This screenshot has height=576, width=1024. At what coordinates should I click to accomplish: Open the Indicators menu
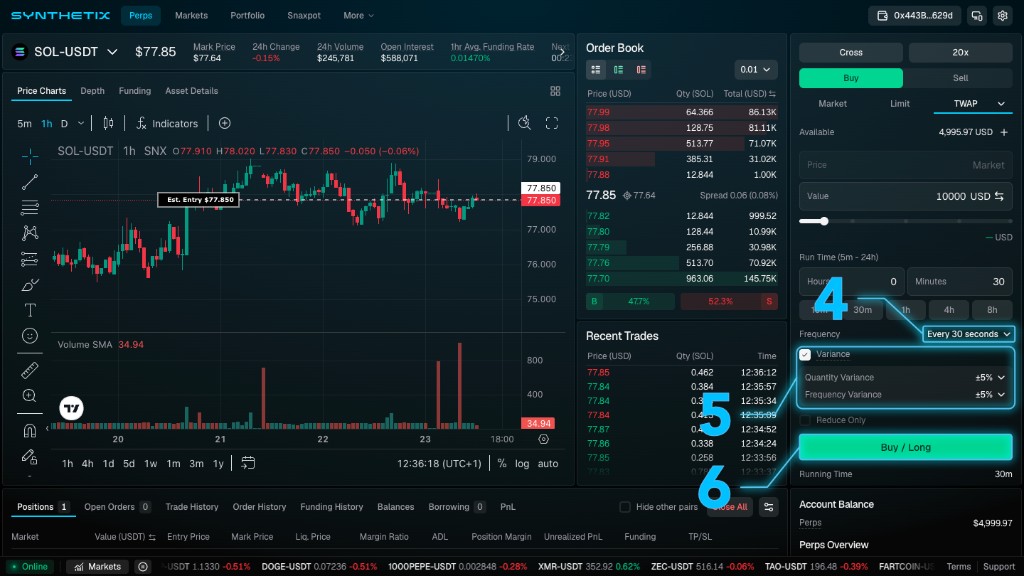[167, 123]
